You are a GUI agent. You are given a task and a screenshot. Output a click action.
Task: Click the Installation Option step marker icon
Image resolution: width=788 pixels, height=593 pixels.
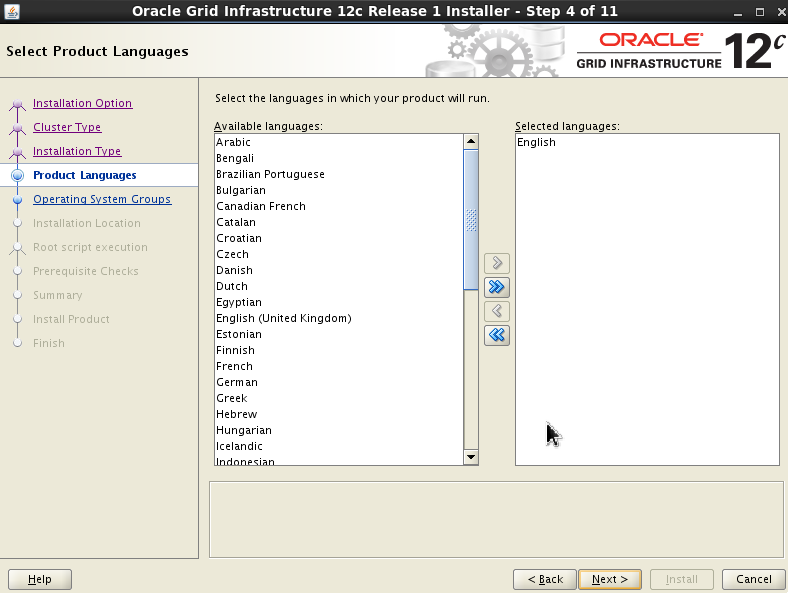pos(18,104)
